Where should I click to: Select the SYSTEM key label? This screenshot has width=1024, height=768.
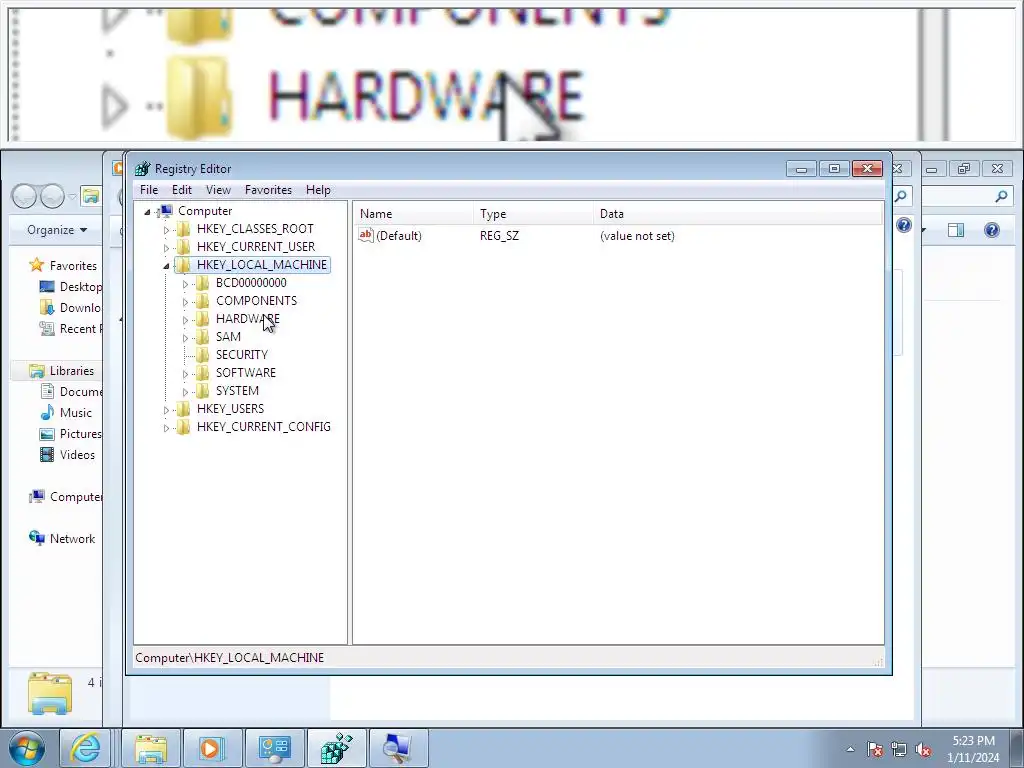click(237, 391)
